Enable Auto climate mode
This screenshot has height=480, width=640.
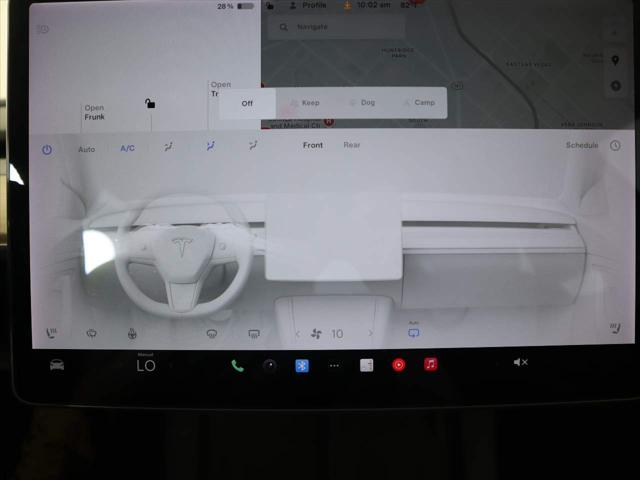coord(87,149)
